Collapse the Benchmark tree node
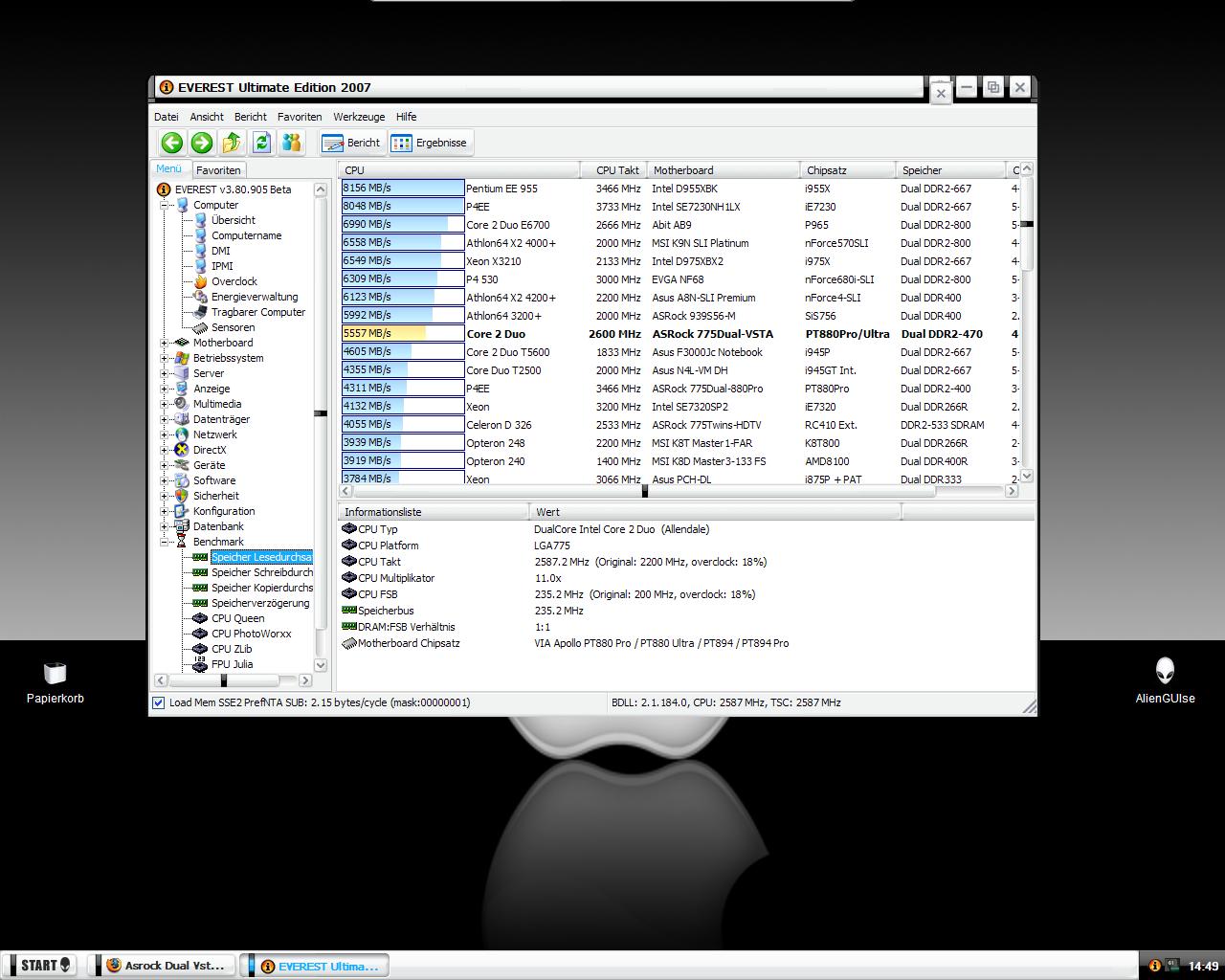This screenshot has height=980, width=1225. [165, 542]
